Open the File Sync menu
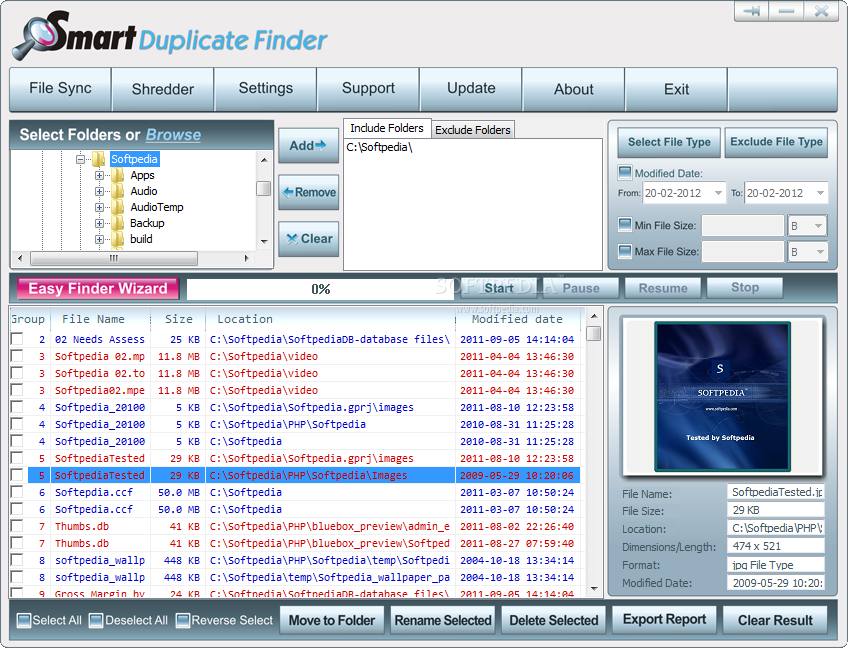The width and height of the screenshot is (848, 648). pyautogui.click(x=60, y=89)
